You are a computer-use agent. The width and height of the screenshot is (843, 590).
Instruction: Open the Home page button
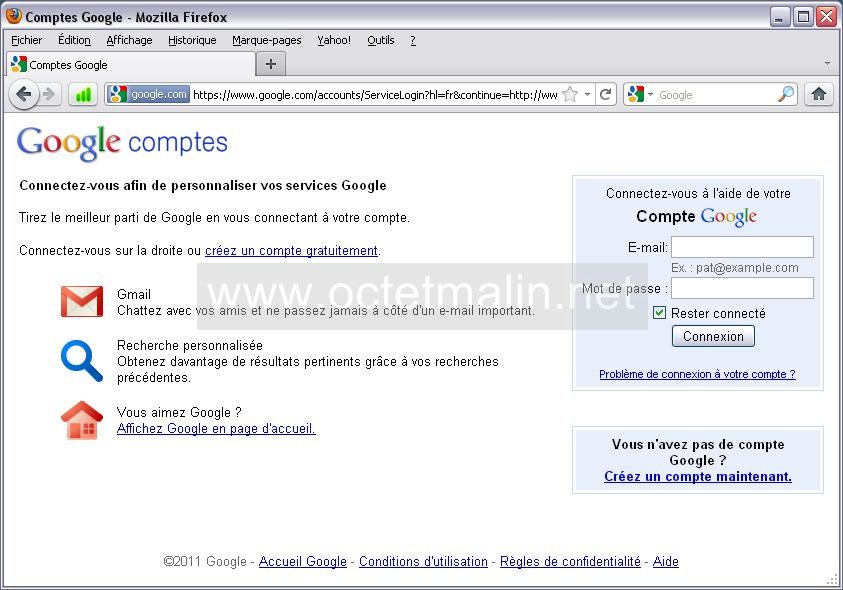point(819,95)
